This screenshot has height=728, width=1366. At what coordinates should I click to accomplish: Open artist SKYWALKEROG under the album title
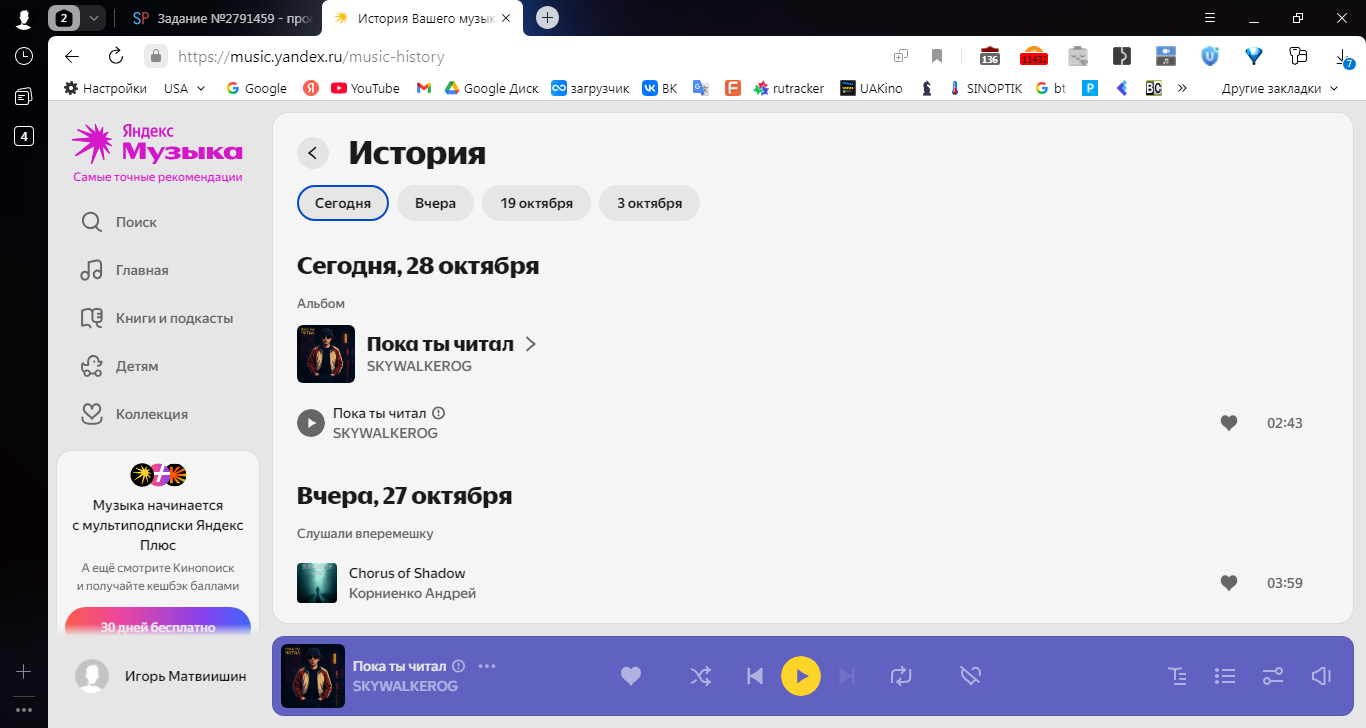click(419, 366)
